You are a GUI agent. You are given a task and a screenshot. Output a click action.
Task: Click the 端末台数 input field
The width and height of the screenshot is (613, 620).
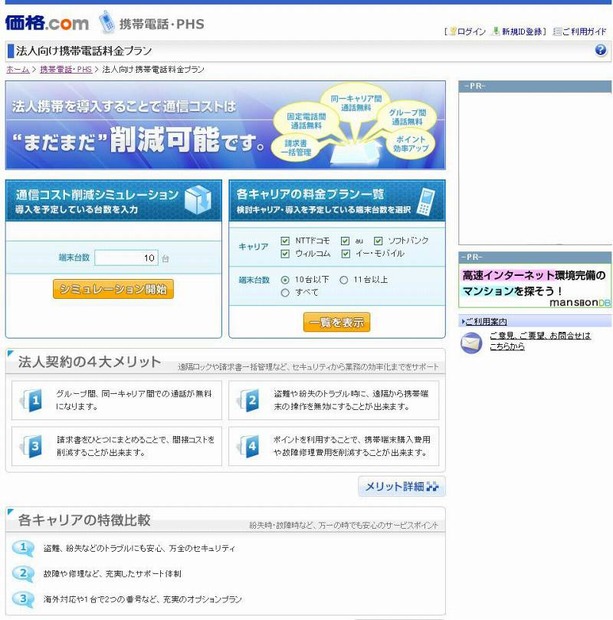[x=127, y=258]
